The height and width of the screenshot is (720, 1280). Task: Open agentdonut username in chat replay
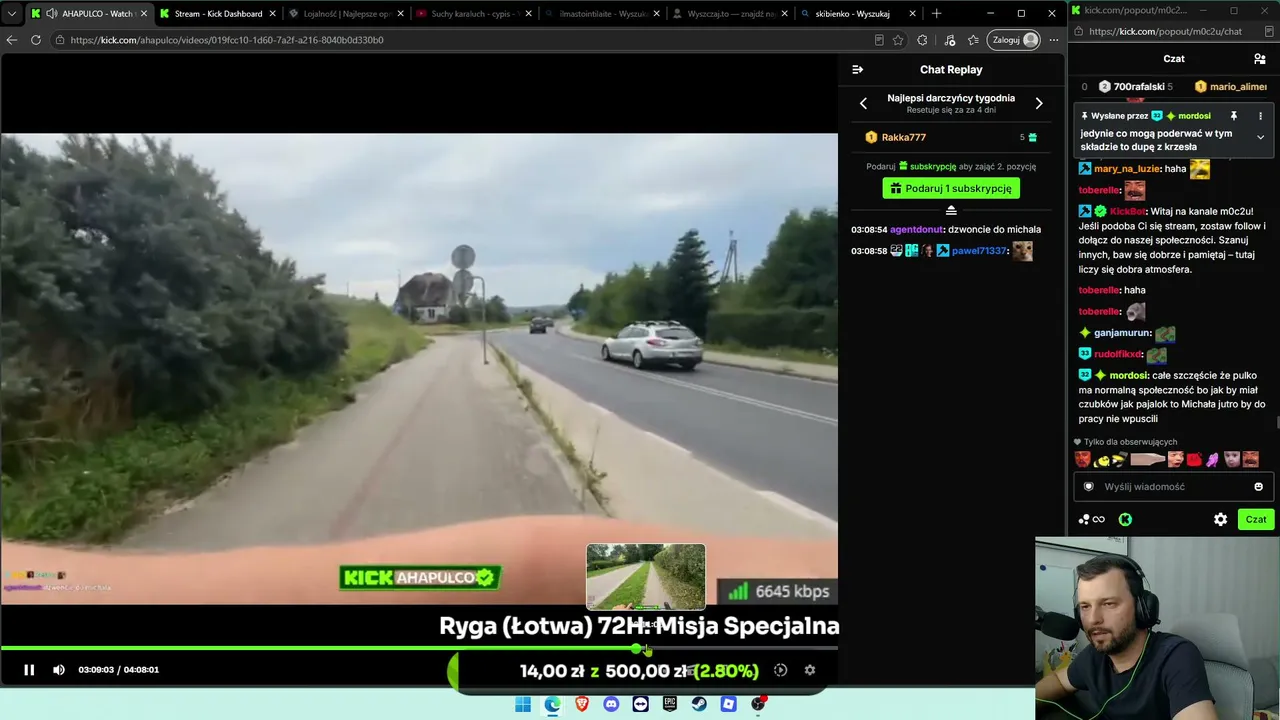916,229
